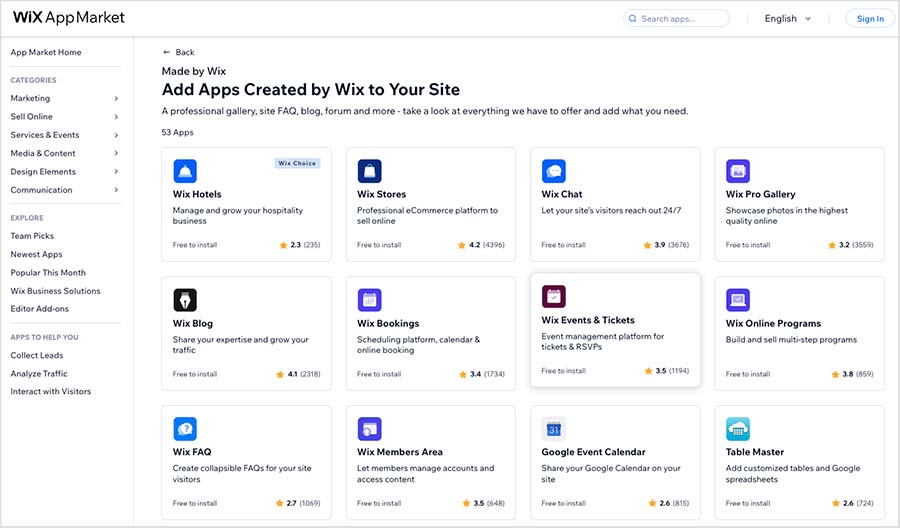Go to App Market Home

point(46,52)
